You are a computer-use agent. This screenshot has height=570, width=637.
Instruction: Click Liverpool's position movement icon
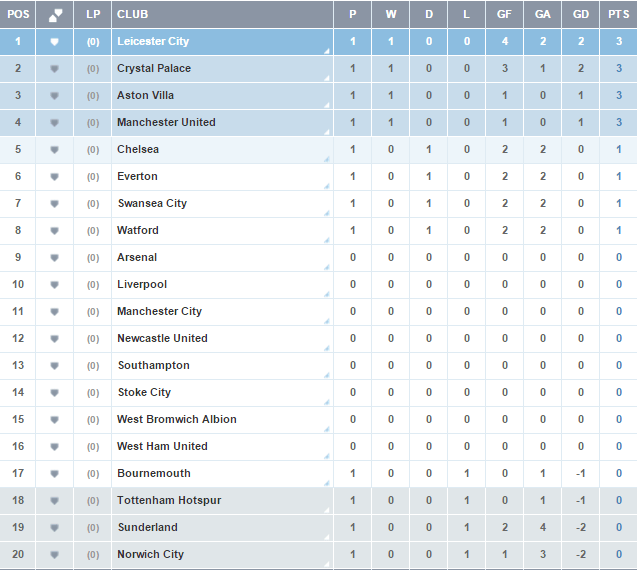[54, 285]
